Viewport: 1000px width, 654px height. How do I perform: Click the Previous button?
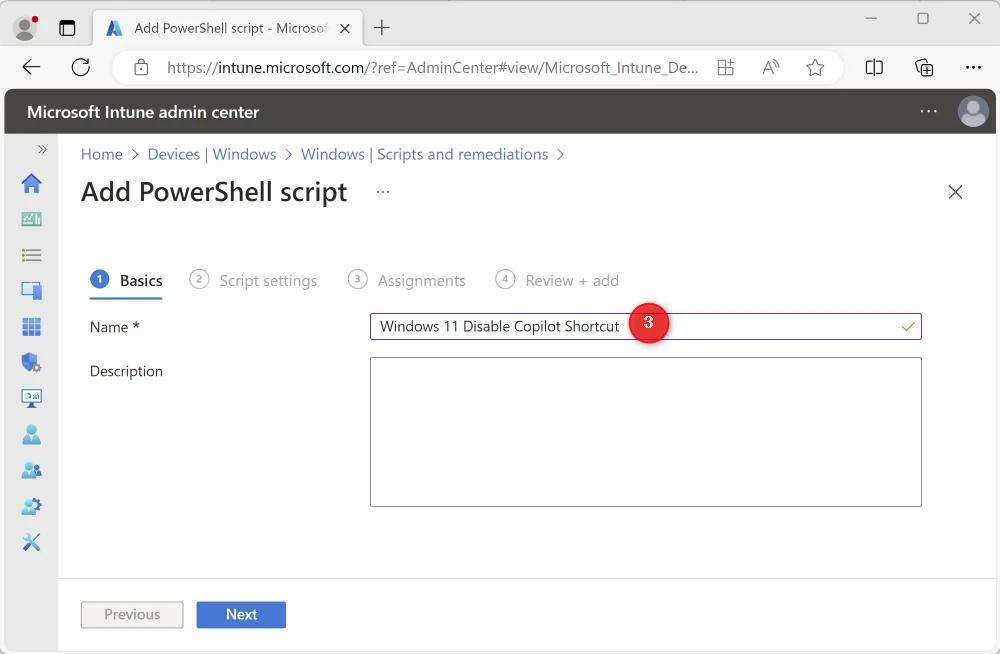[x=132, y=614]
